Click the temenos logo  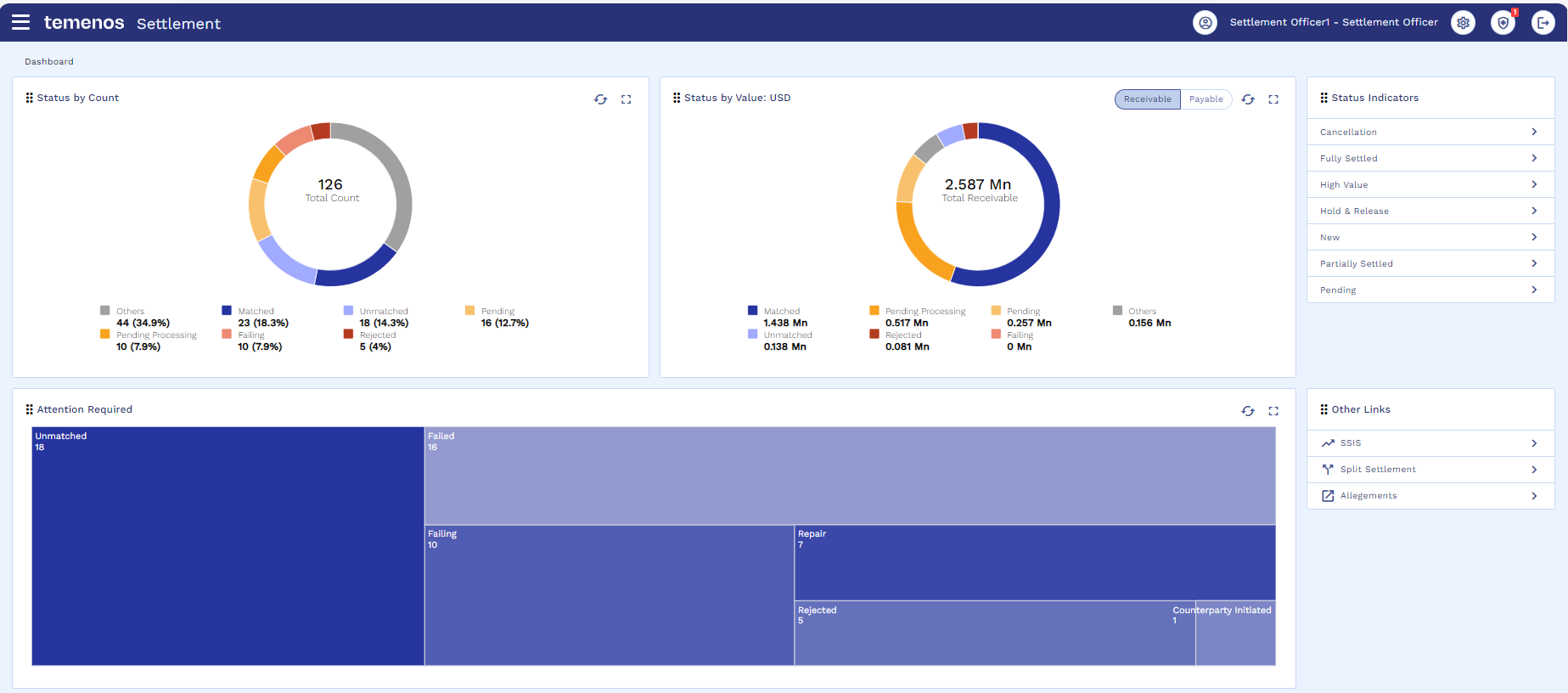coord(84,23)
